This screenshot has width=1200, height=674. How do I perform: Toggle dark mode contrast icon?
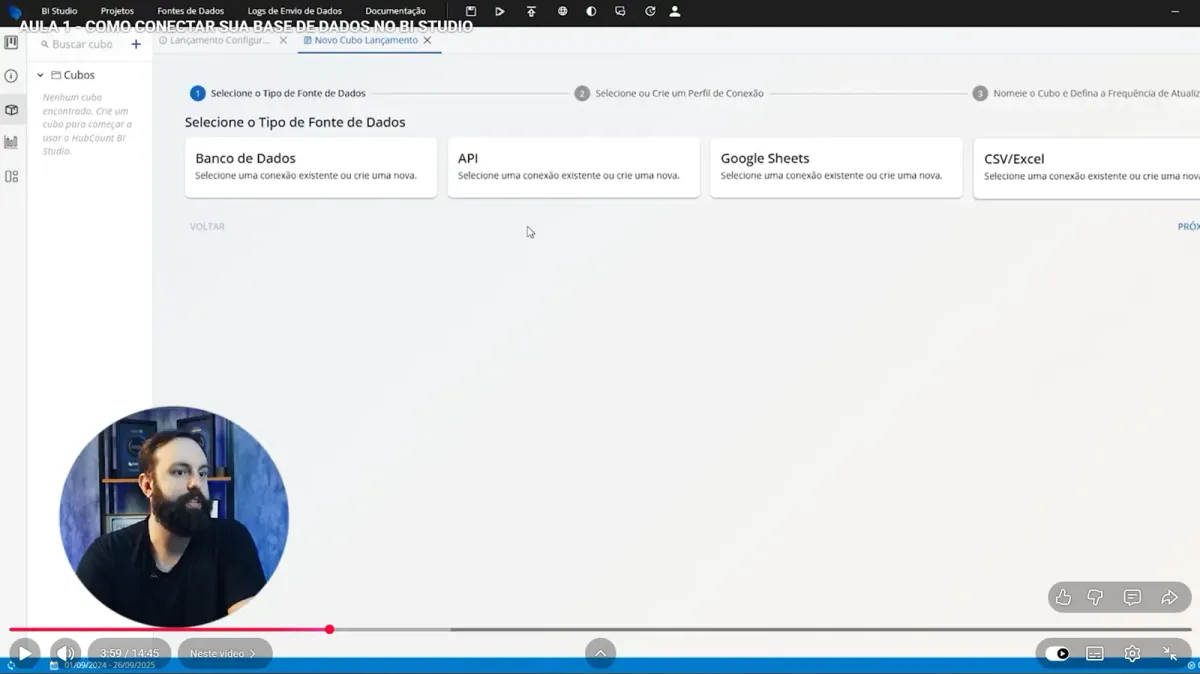tap(591, 11)
